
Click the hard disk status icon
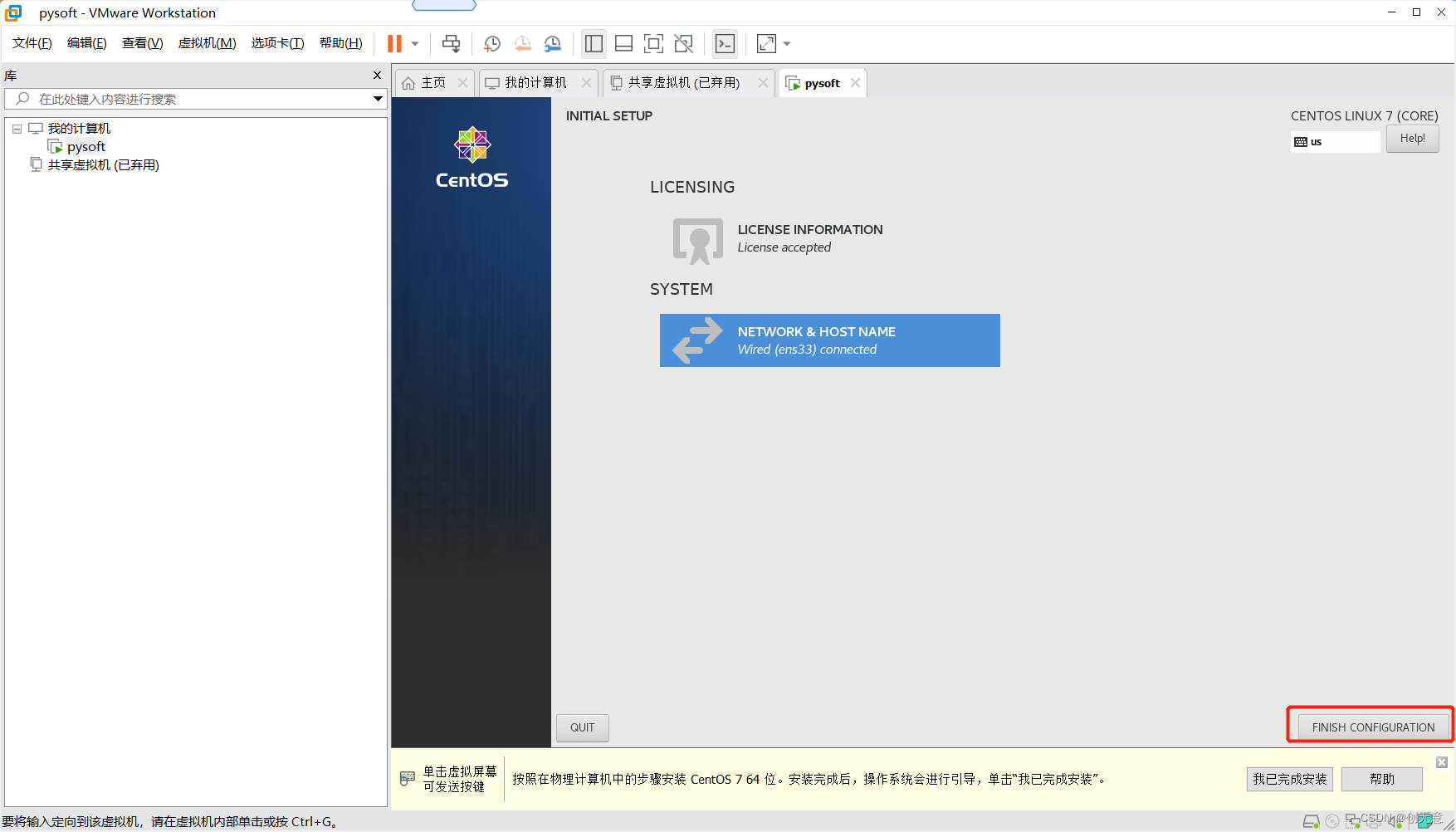tap(1311, 821)
